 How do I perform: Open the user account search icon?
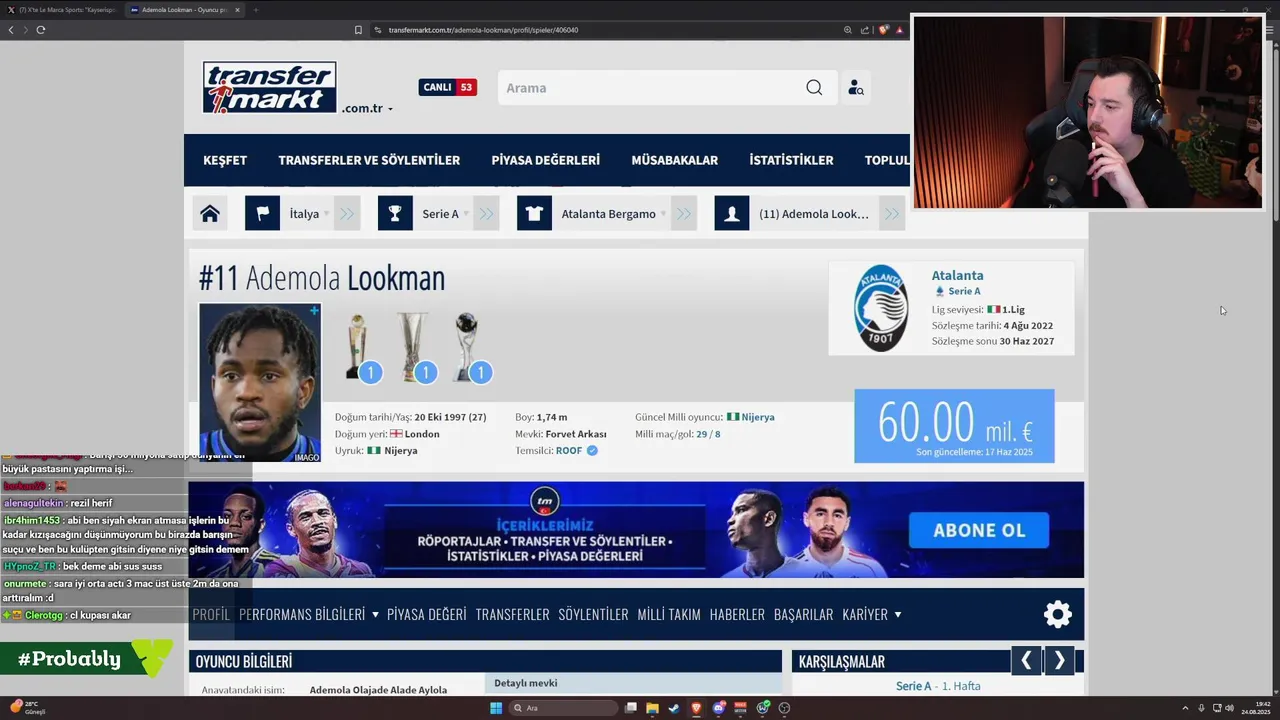855,88
